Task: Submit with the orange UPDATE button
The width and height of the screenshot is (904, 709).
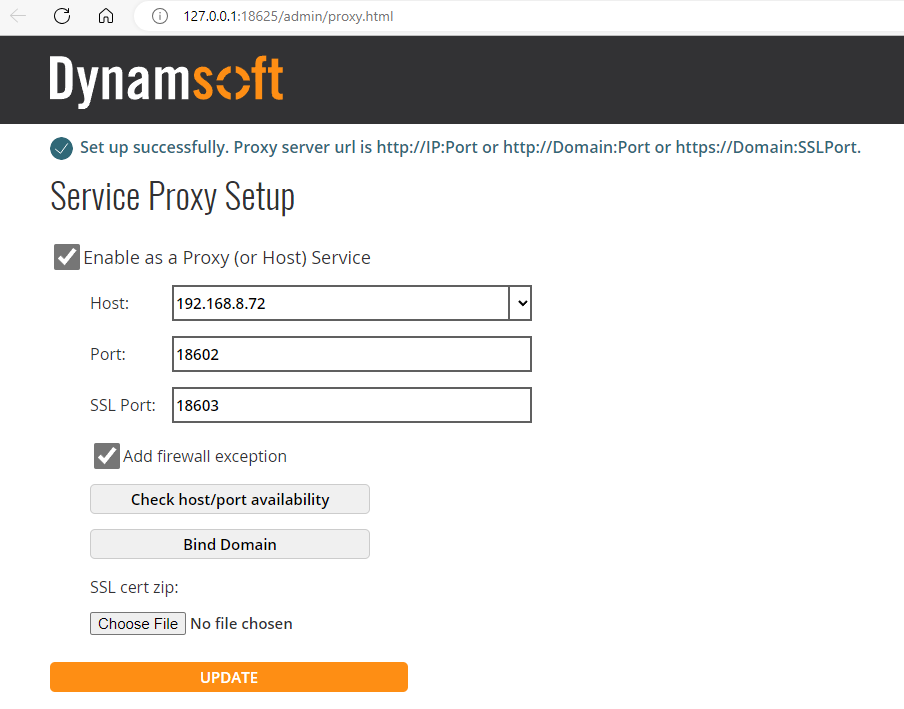Action: click(229, 677)
